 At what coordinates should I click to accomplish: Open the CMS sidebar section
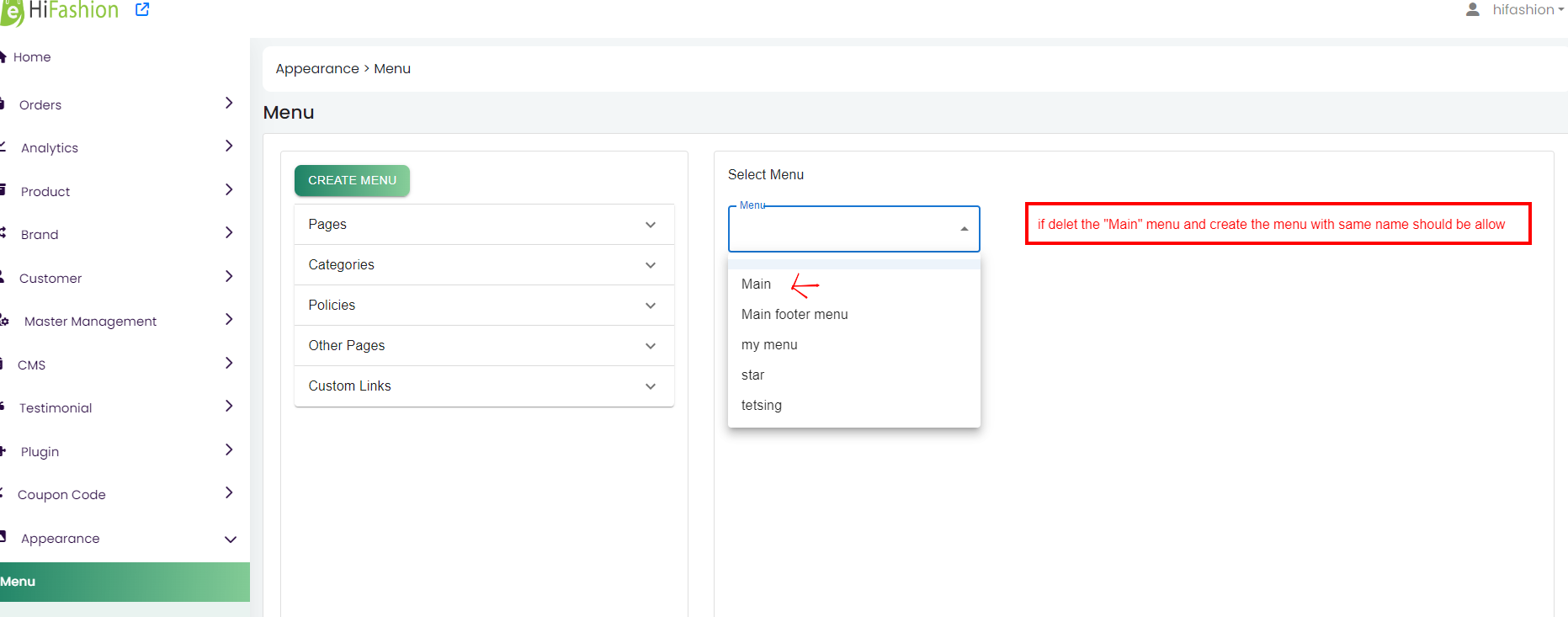pyautogui.click(x=31, y=365)
